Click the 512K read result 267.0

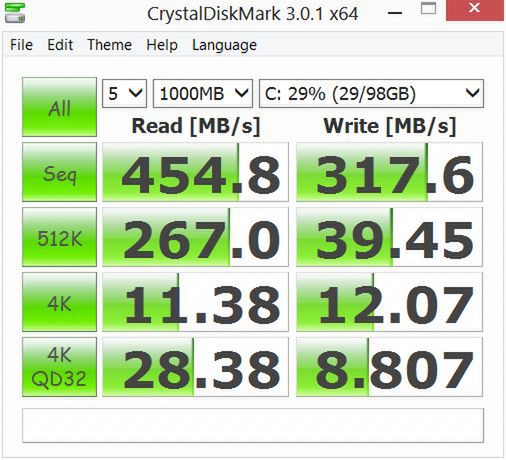pos(195,237)
